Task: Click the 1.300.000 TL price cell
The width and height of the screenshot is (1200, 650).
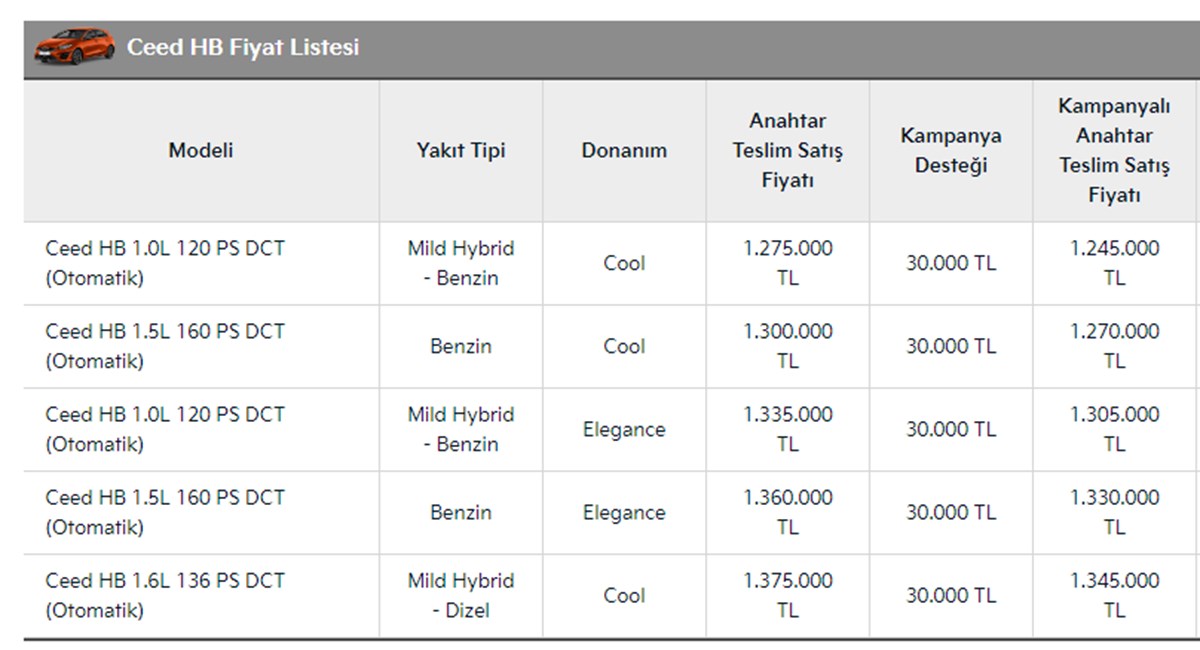Action: coord(788,346)
